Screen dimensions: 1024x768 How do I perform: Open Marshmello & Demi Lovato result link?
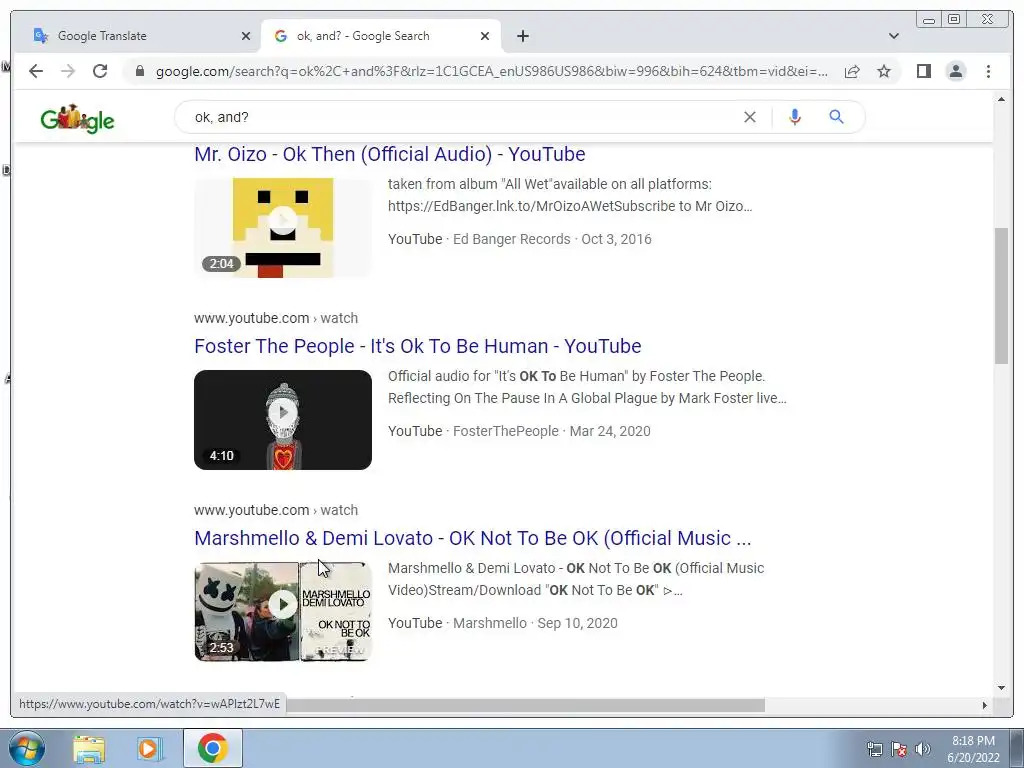pyautogui.click(x=473, y=538)
